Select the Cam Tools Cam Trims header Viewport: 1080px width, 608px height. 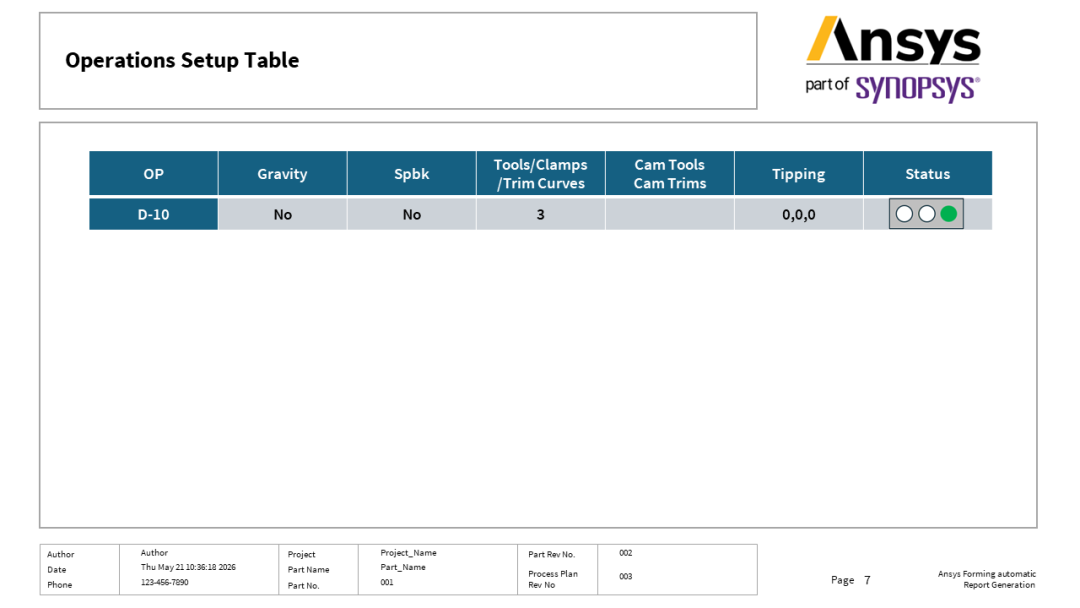coord(669,174)
